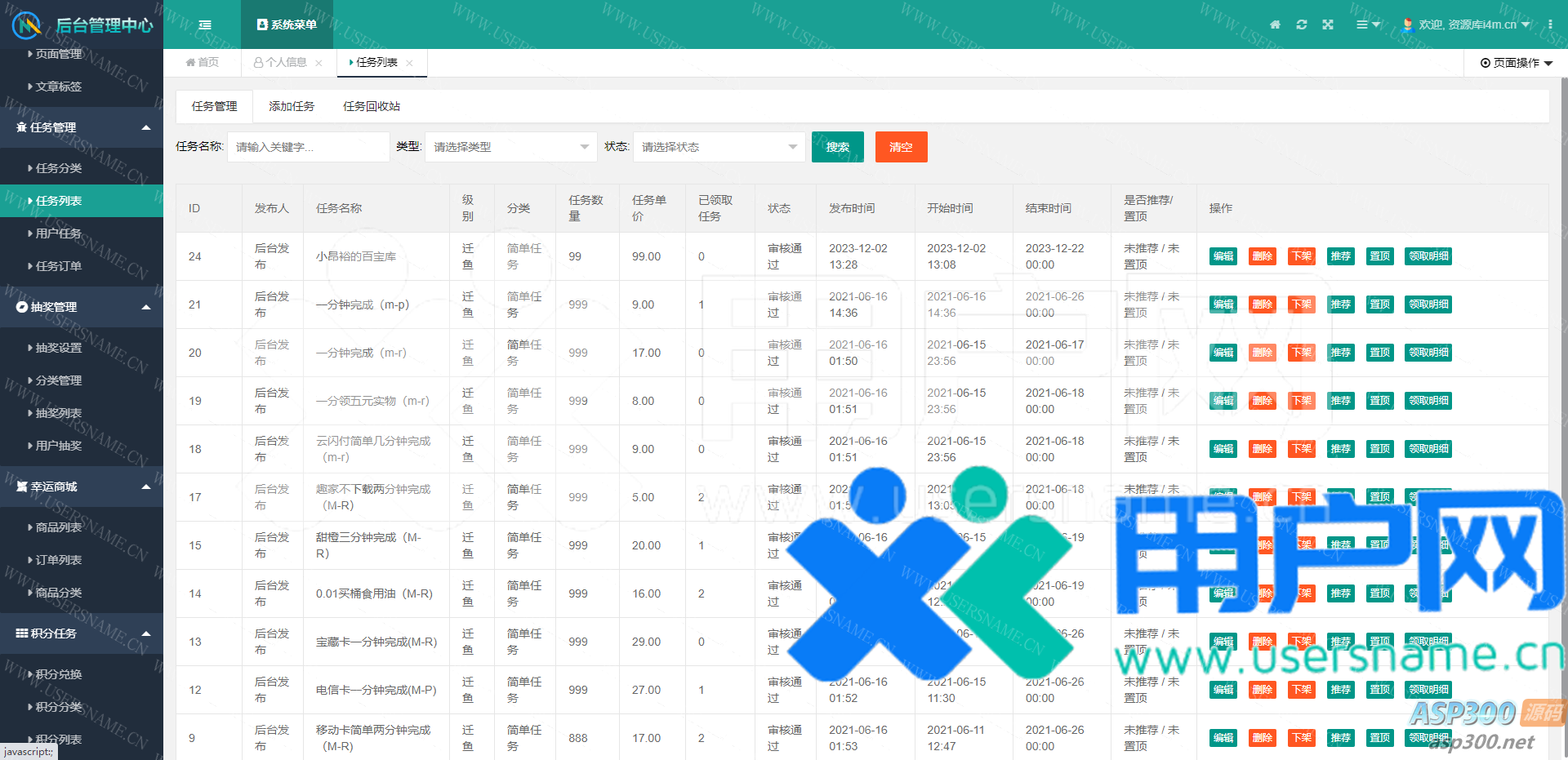1568x760 pixels.
Task: Click the refresh icon in the top header
Action: pyautogui.click(x=1302, y=24)
